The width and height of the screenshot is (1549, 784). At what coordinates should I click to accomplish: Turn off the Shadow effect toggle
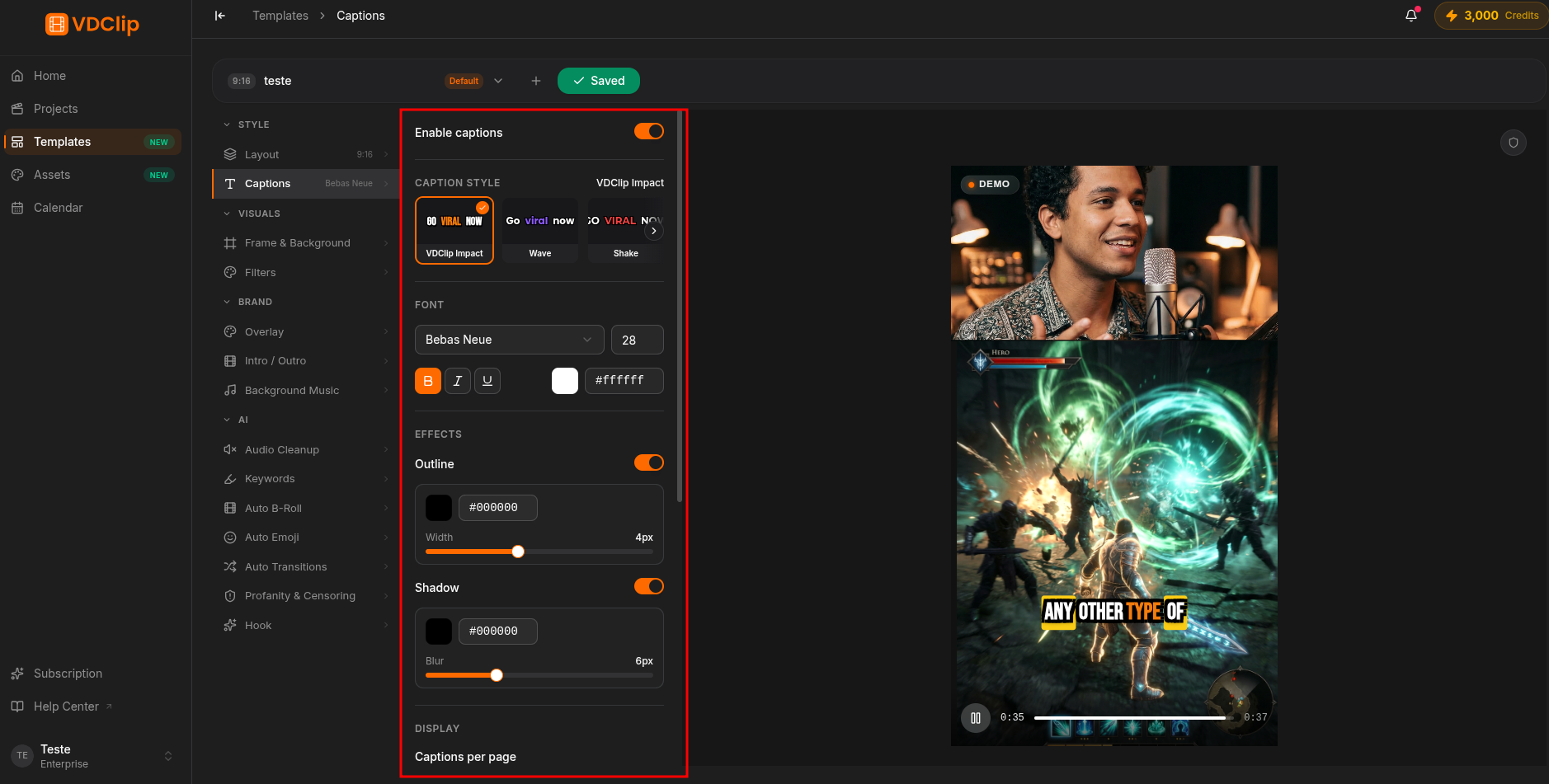click(649, 587)
